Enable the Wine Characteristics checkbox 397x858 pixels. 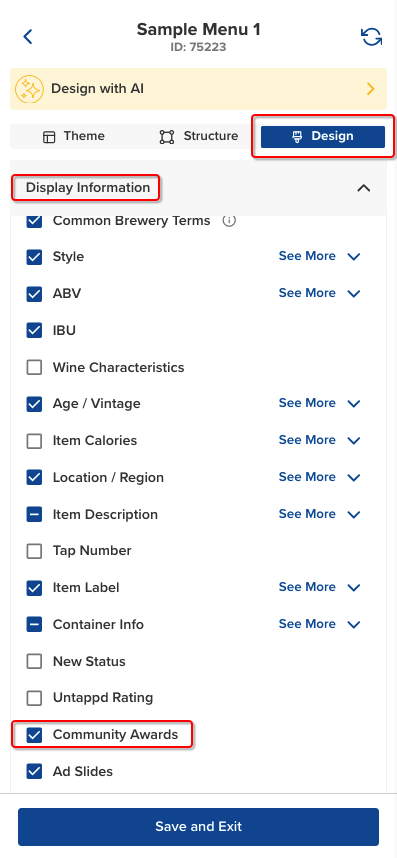pyautogui.click(x=34, y=367)
